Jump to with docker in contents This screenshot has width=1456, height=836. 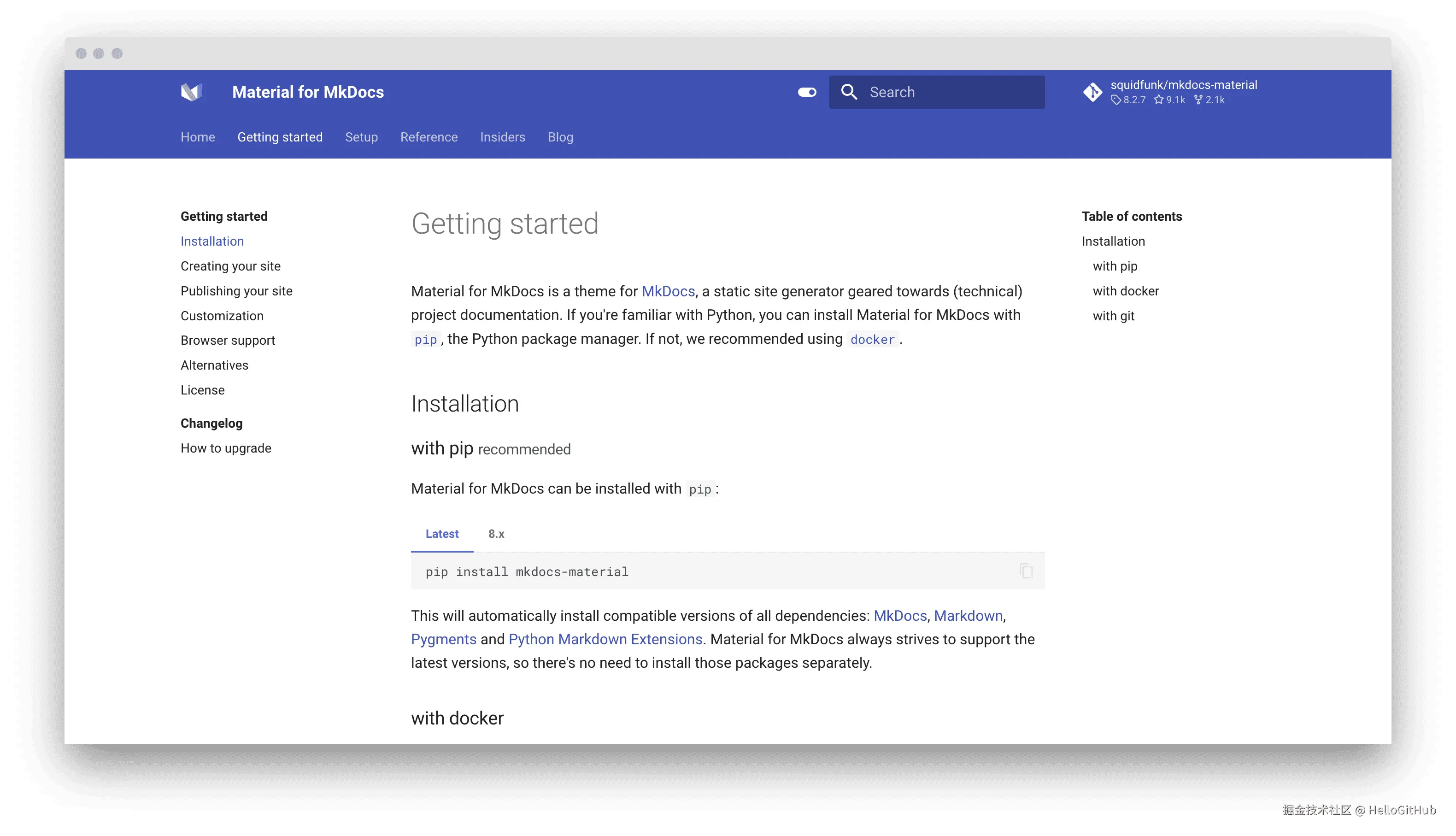1126,291
